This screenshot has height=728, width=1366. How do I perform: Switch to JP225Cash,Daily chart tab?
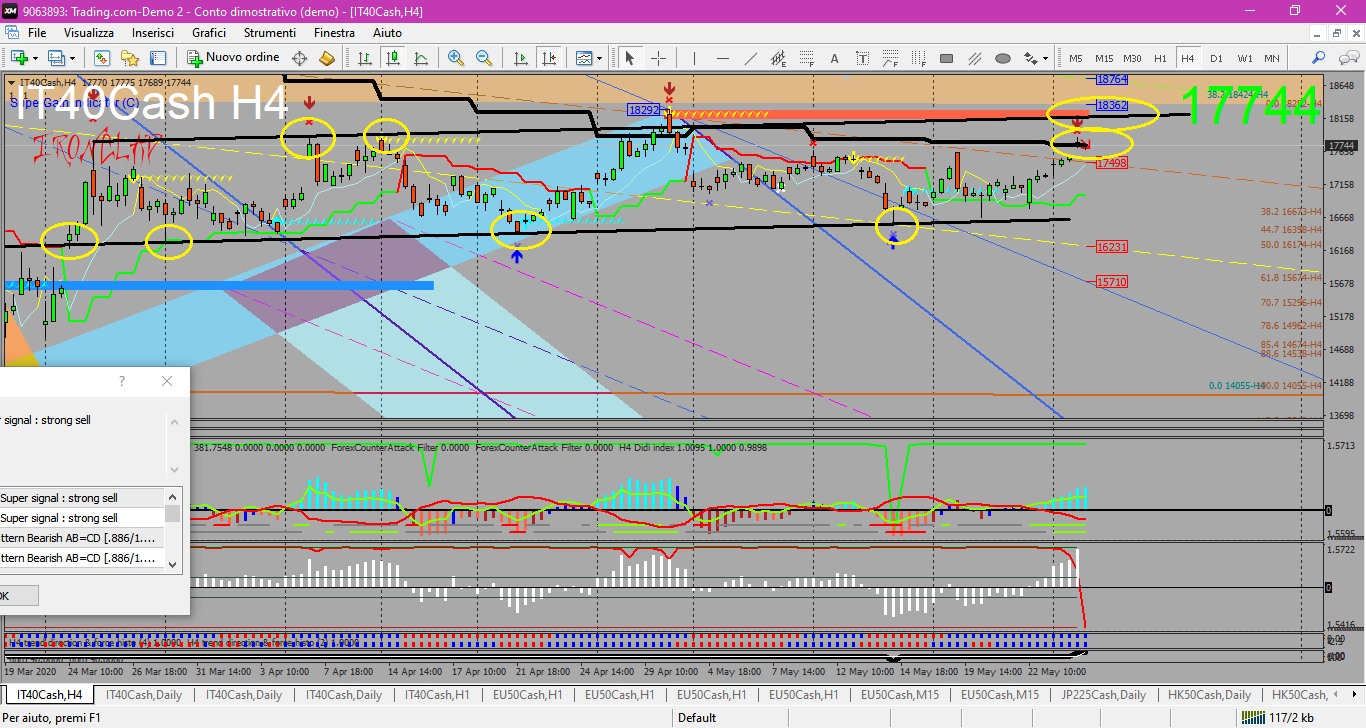click(1104, 695)
